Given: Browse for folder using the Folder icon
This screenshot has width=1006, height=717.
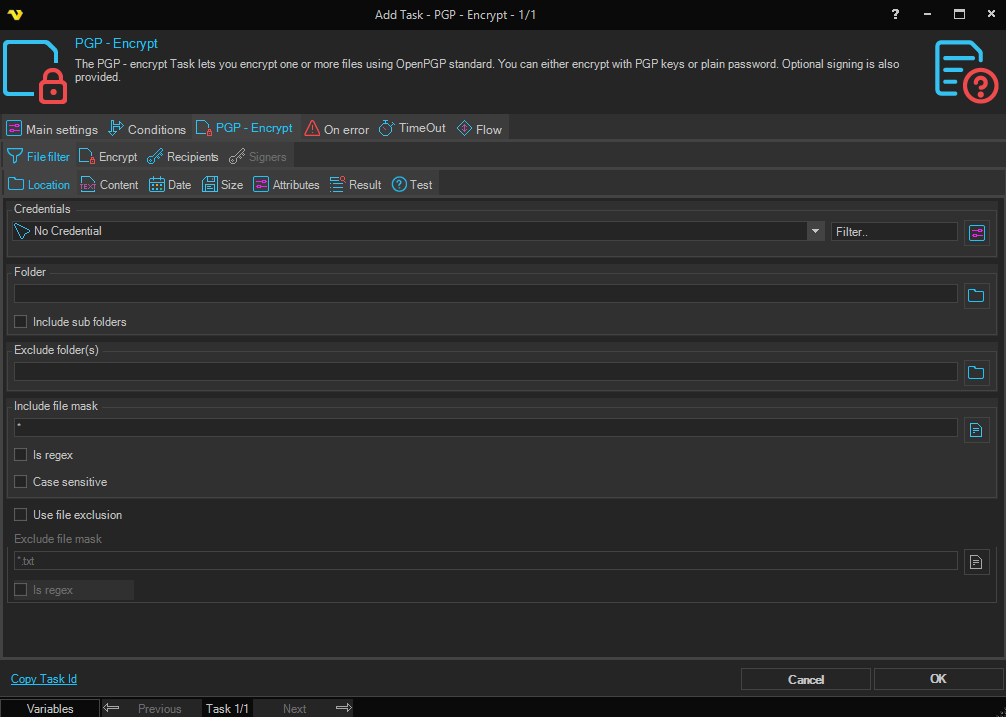Looking at the screenshot, I should (x=976, y=295).
